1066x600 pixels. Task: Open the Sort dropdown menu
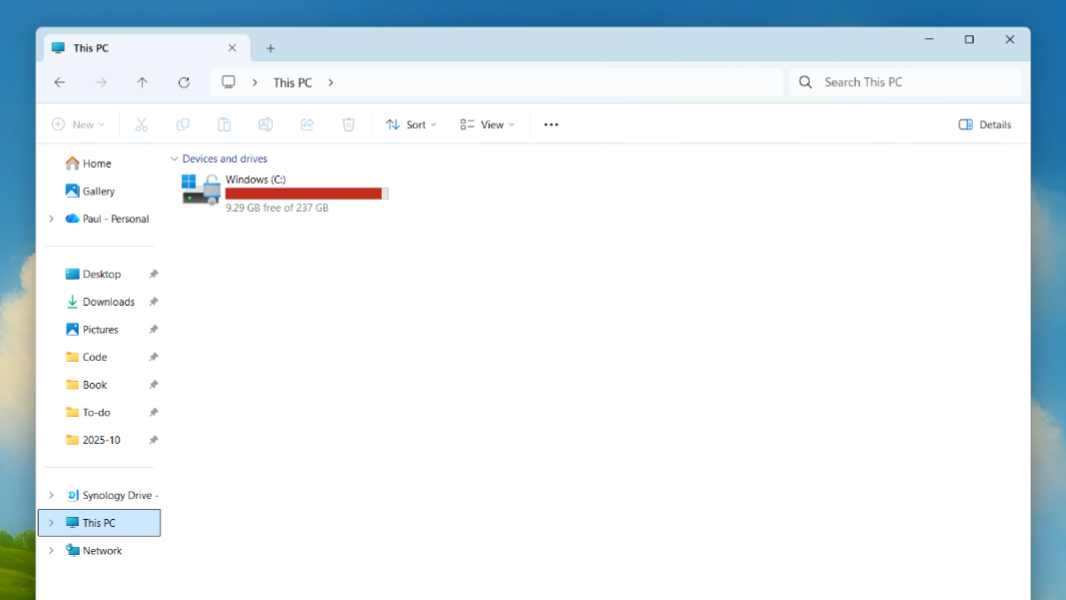411,125
